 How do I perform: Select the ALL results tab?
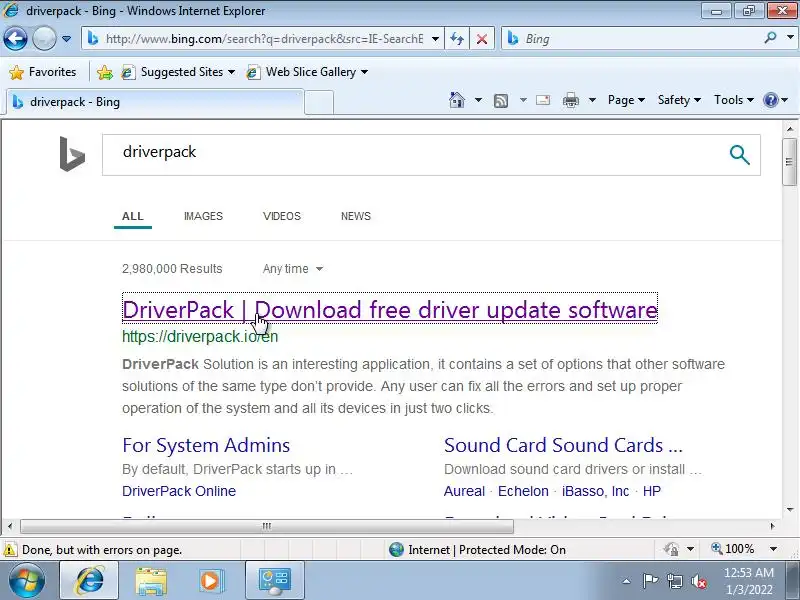click(x=133, y=216)
